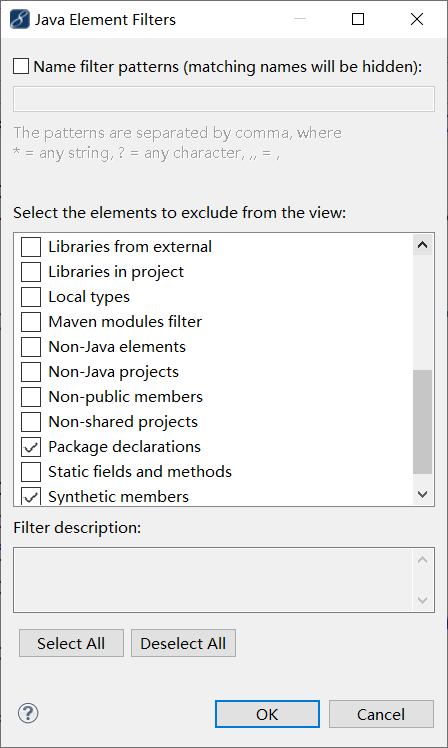The height and width of the screenshot is (748, 448).
Task: Confirm with the OK button
Action: [267, 714]
